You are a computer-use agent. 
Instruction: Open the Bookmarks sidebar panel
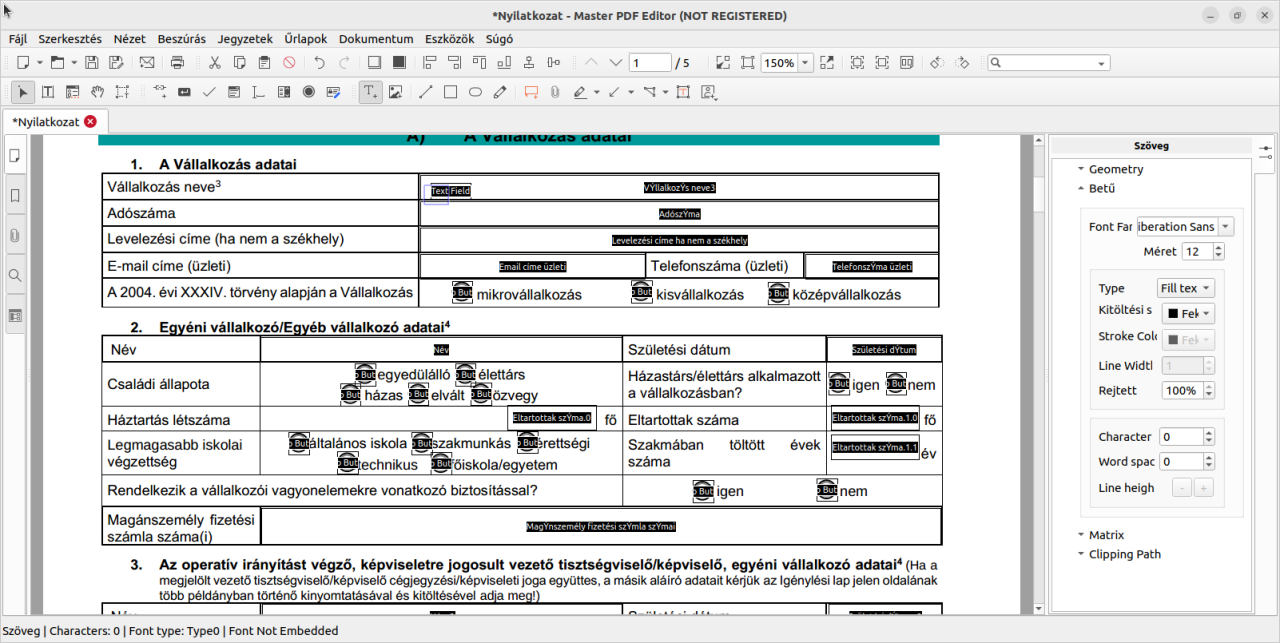pos(14,195)
